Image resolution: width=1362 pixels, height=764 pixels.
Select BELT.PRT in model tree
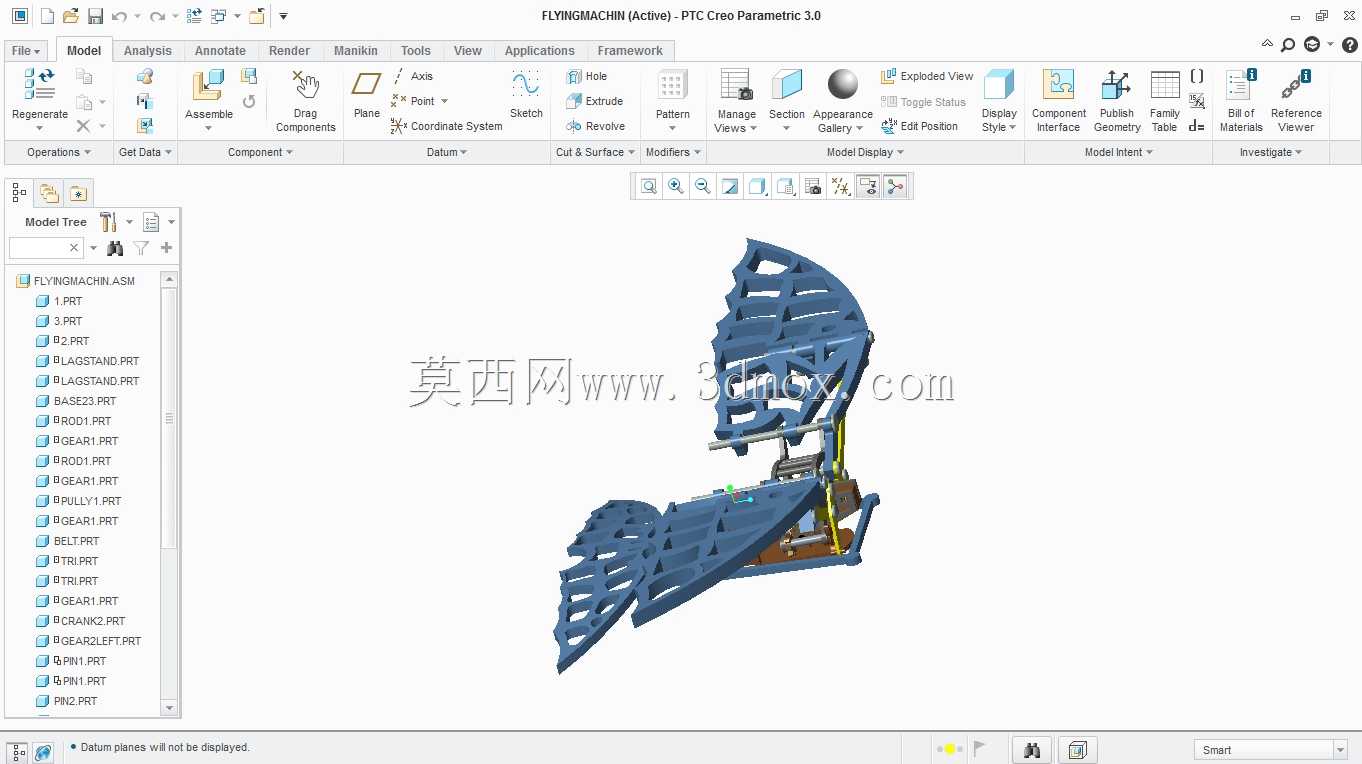(76, 541)
